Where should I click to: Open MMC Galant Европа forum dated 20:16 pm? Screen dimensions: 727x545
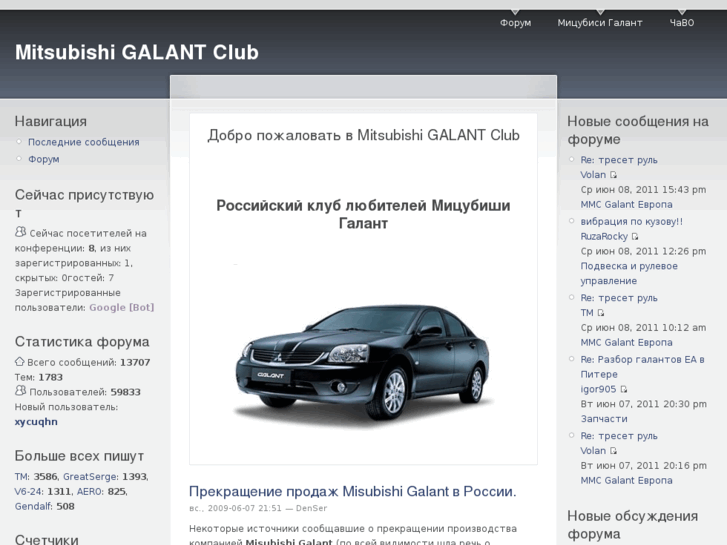[626, 481]
